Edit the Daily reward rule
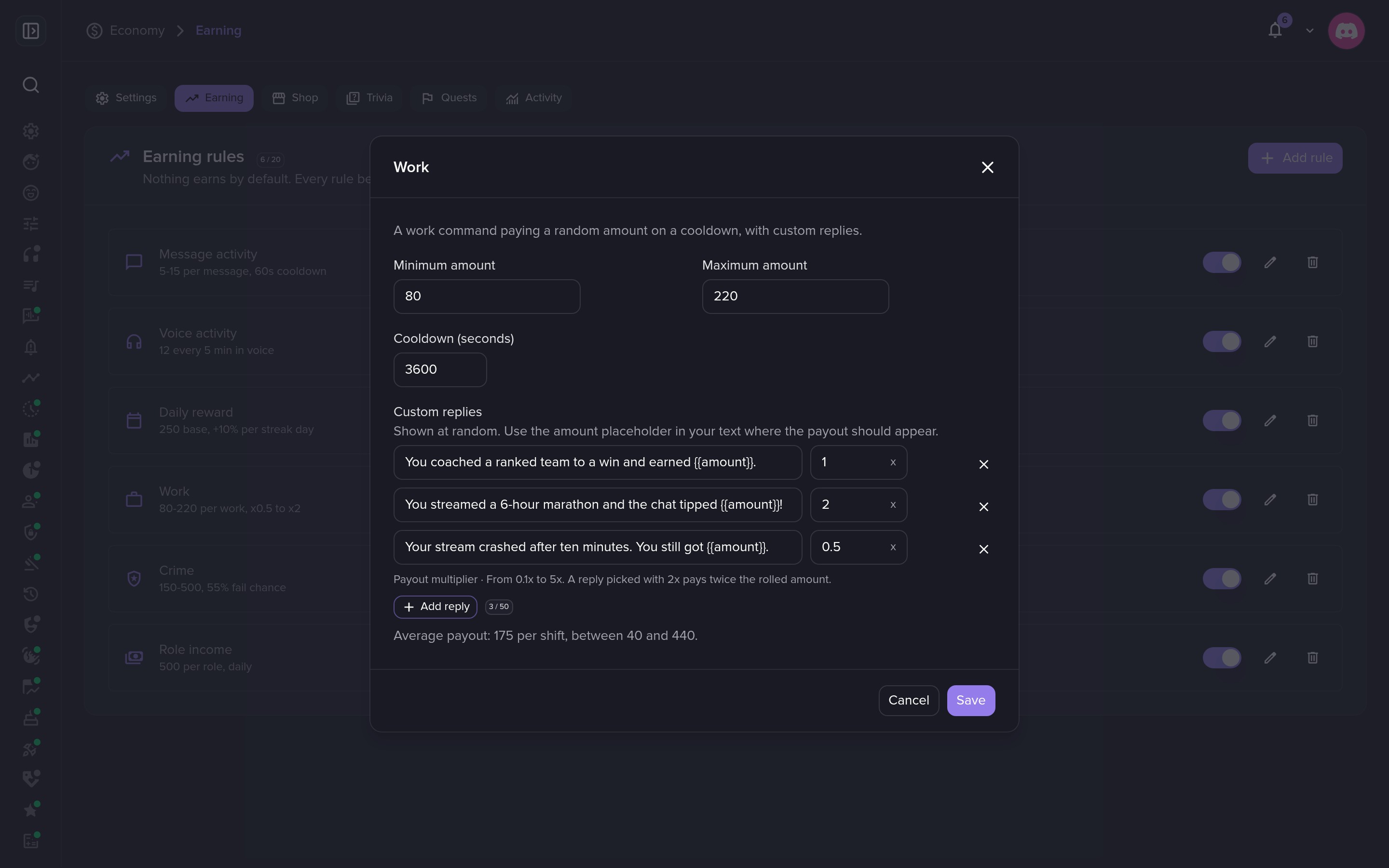1389x868 pixels. click(1270, 420)
